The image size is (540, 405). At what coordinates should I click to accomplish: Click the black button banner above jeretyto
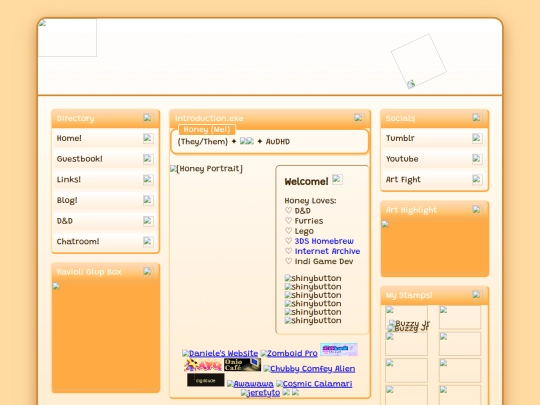[x=206, y=380]
